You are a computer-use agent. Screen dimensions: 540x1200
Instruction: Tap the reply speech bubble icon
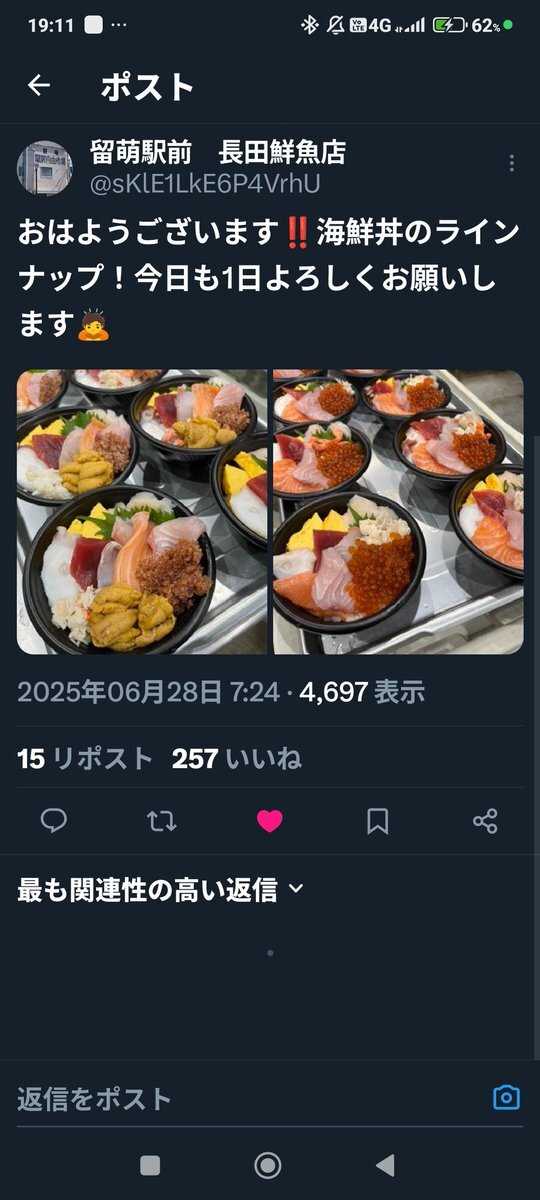(x=54, y=821)
